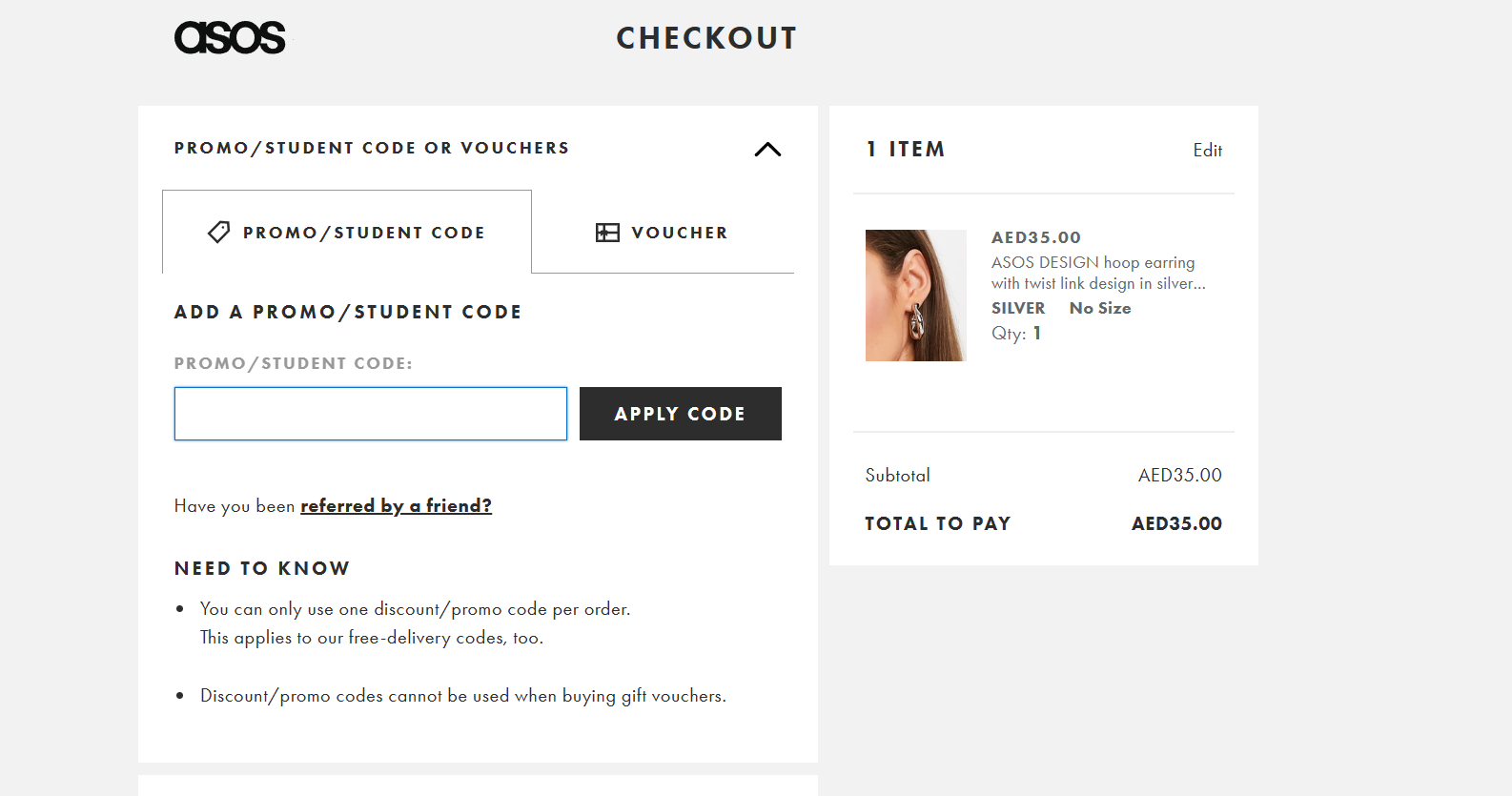Click the ASOS logo
1512x796 pixels.
tap(230, 38)
